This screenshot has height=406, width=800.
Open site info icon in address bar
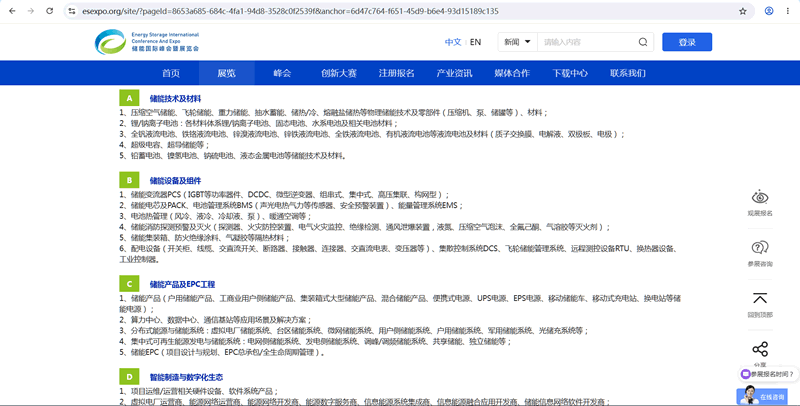click(72, 11)
